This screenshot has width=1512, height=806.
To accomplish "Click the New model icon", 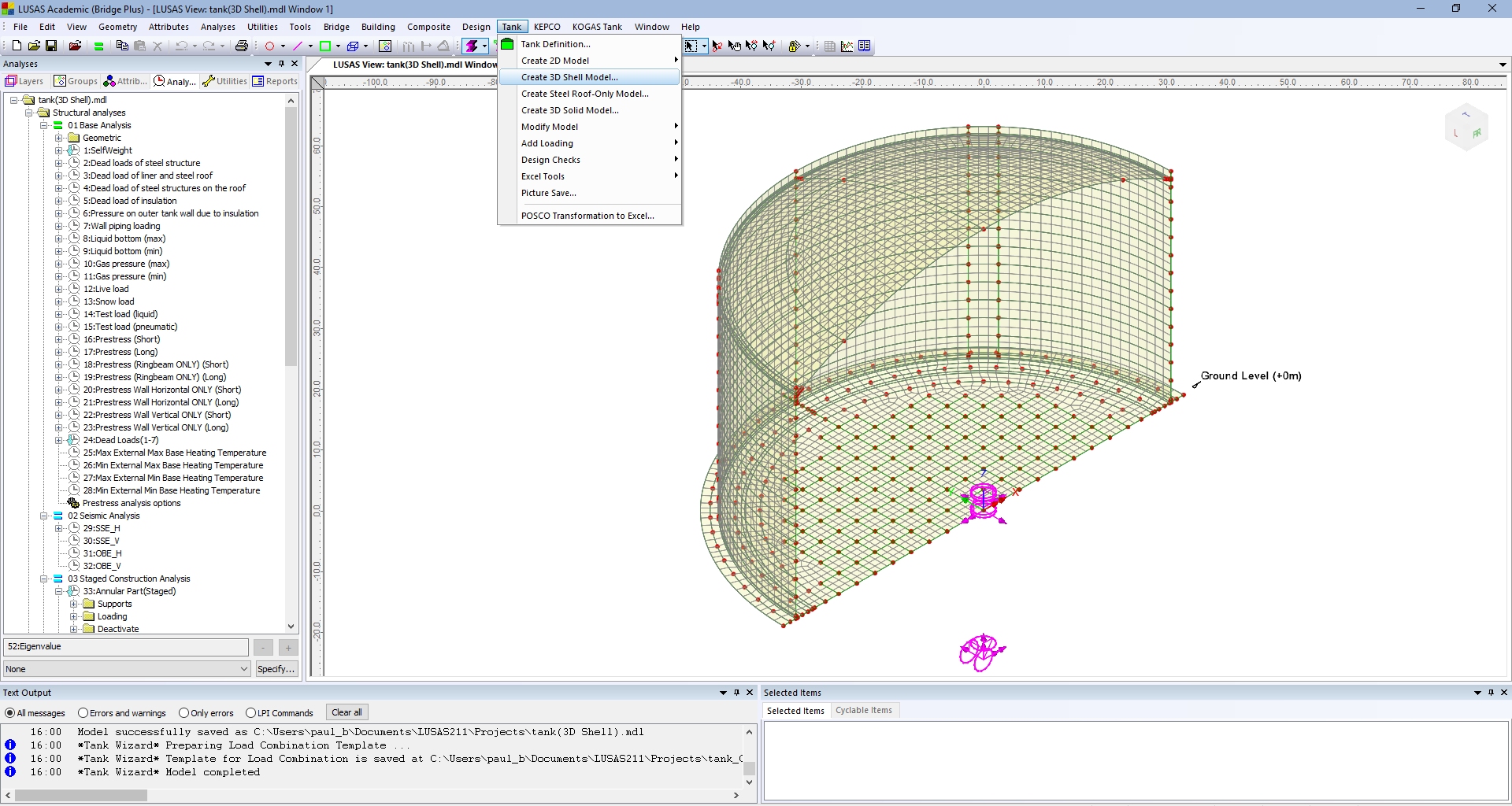I will (x=17, y=46).
